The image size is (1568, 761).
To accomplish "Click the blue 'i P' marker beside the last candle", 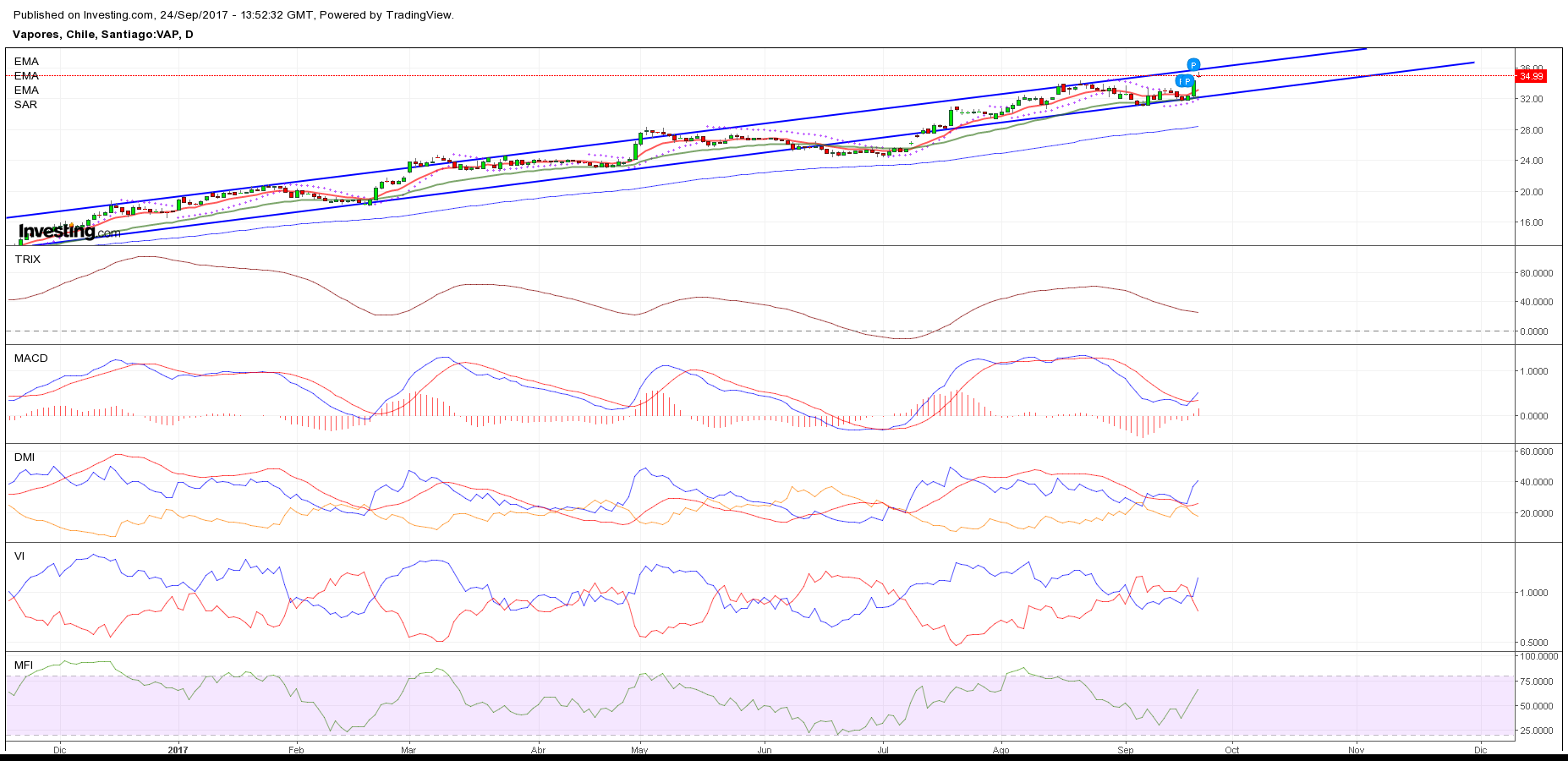I will (1185, 81).
